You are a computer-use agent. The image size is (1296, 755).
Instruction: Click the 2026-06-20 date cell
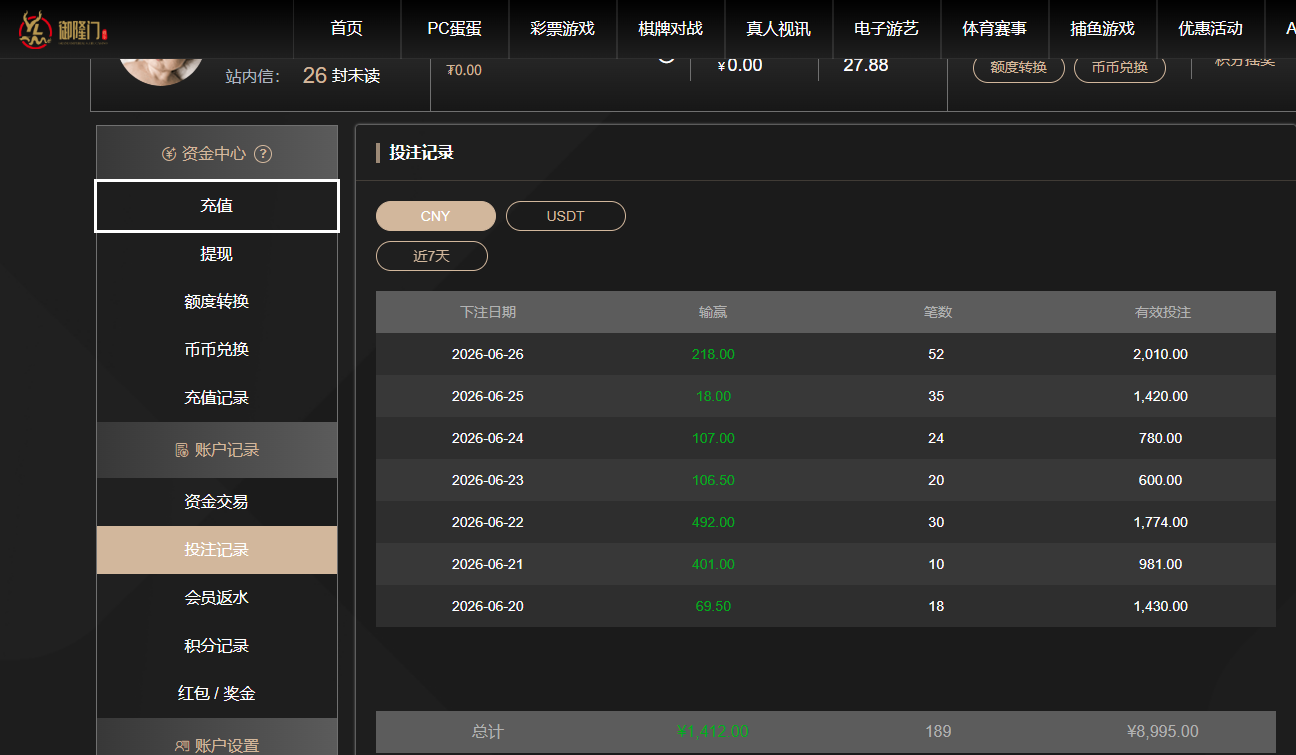(488, 606)
